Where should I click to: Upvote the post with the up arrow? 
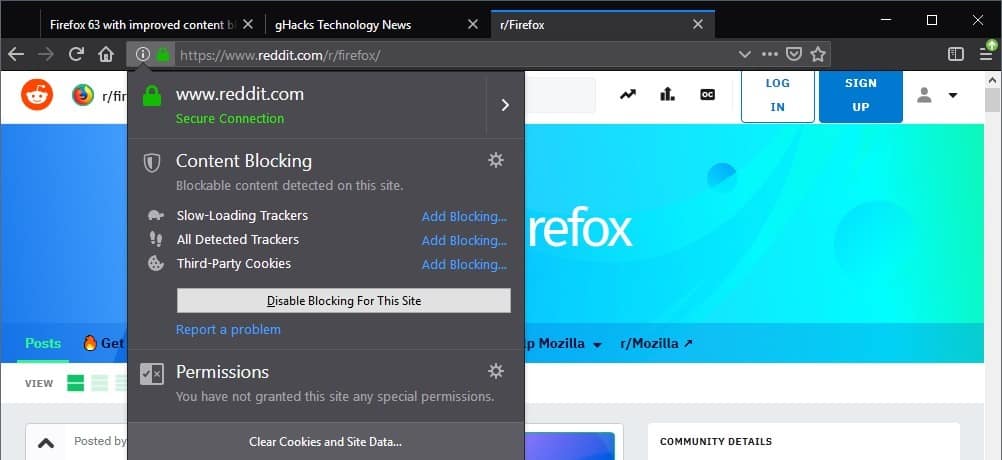click(46, 443)
